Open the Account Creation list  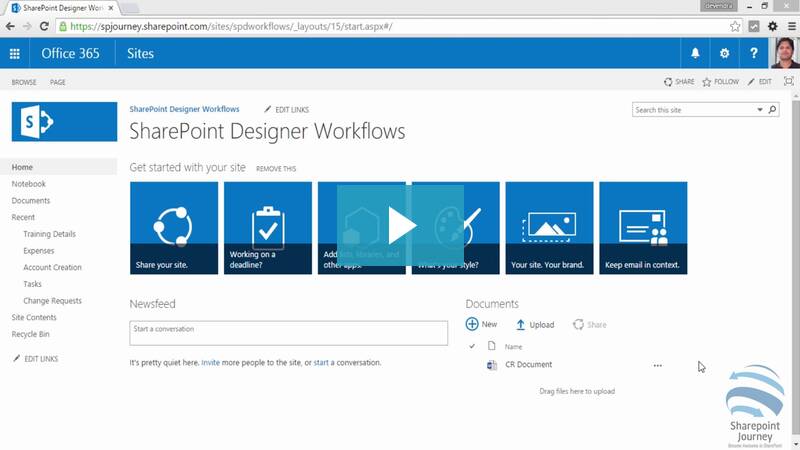coord(53,267)
